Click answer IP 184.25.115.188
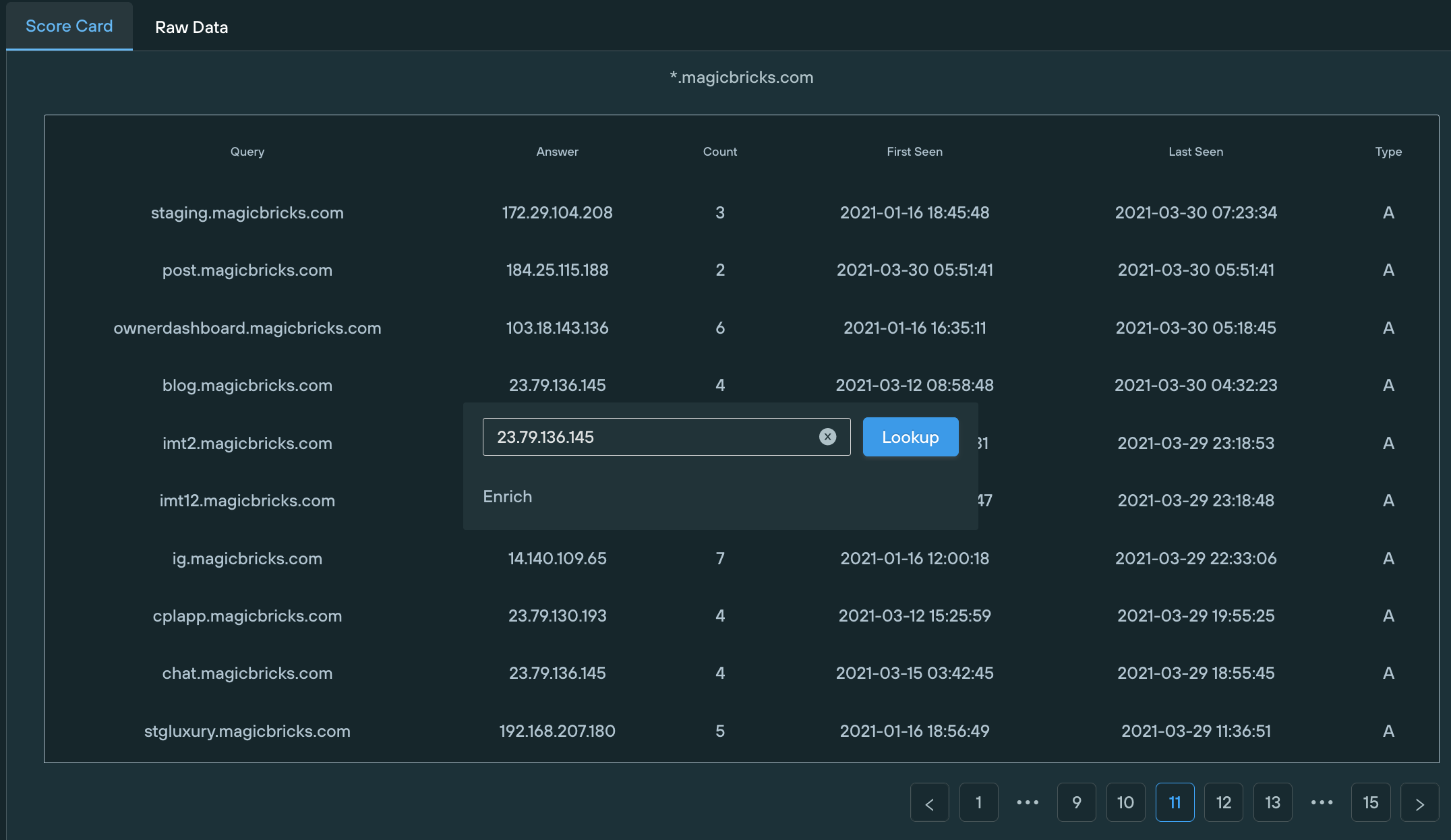This screenshot has width=1451, height=840. pyautogui.click(x=558, y=270)
